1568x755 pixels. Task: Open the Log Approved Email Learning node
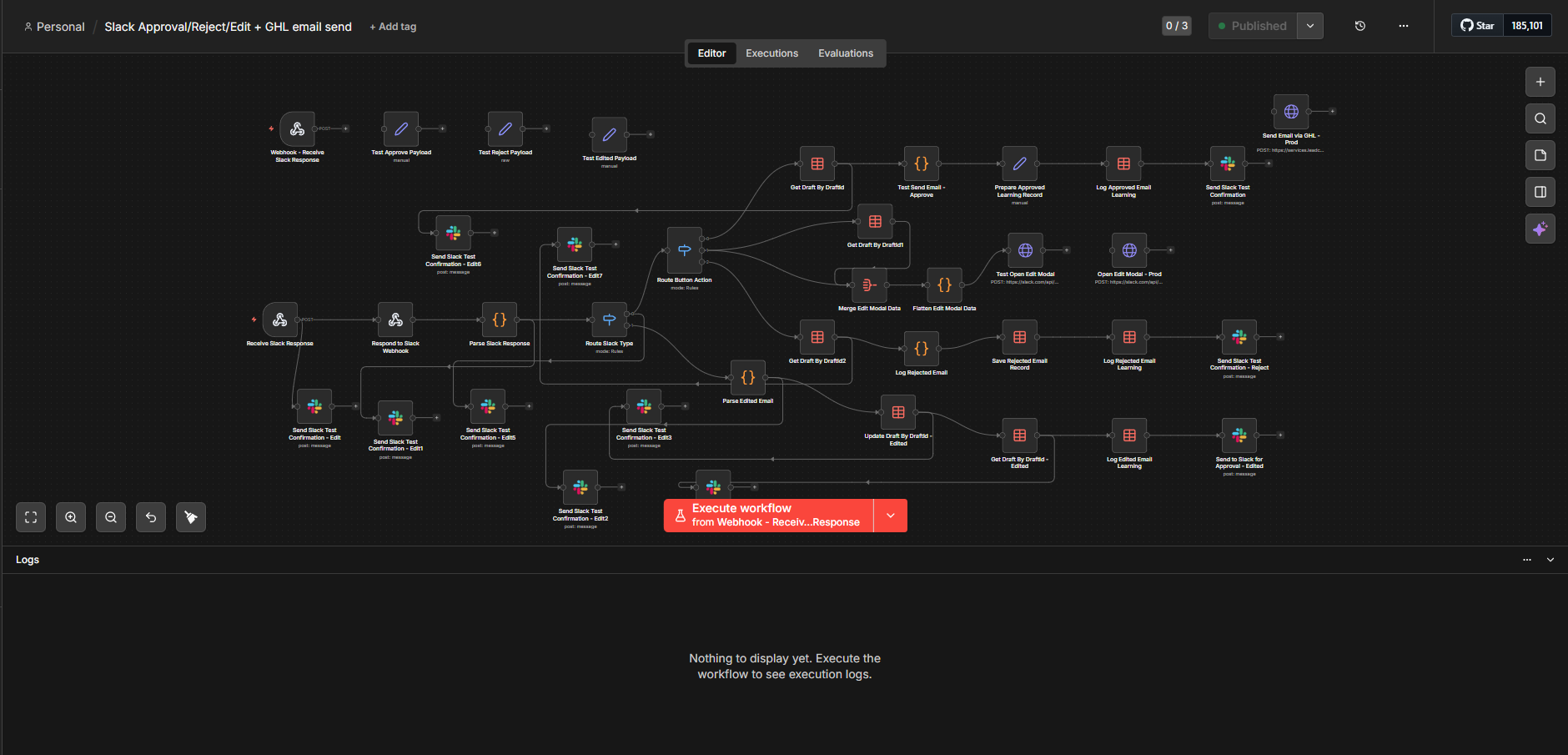(1123, 164)
